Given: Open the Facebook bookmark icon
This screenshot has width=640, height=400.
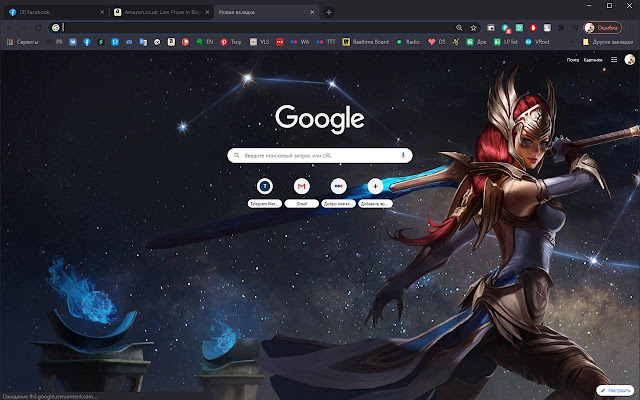Looking at the screenshot, I should [x=87, y=42].
